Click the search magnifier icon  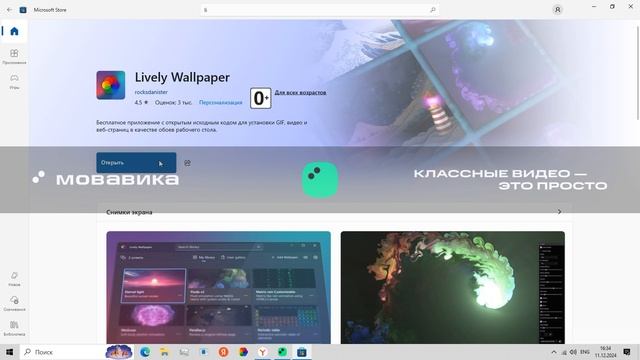point(433,10)
